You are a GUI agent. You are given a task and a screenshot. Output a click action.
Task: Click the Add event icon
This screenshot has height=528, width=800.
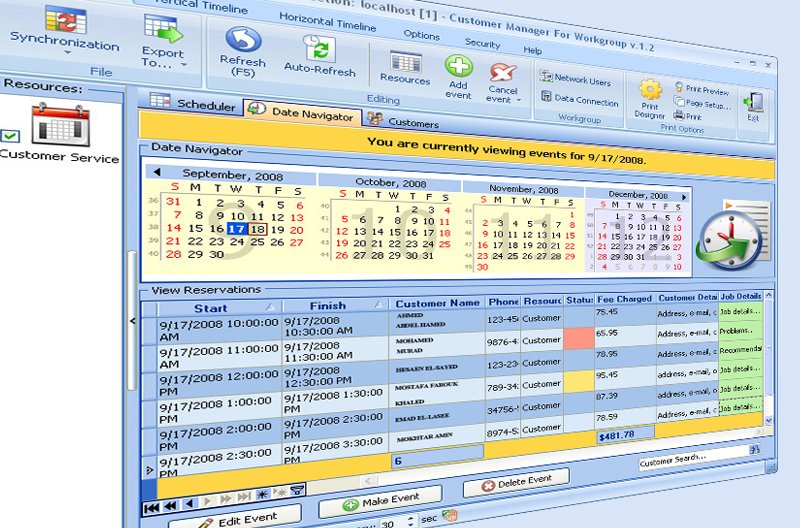point(459,68)
